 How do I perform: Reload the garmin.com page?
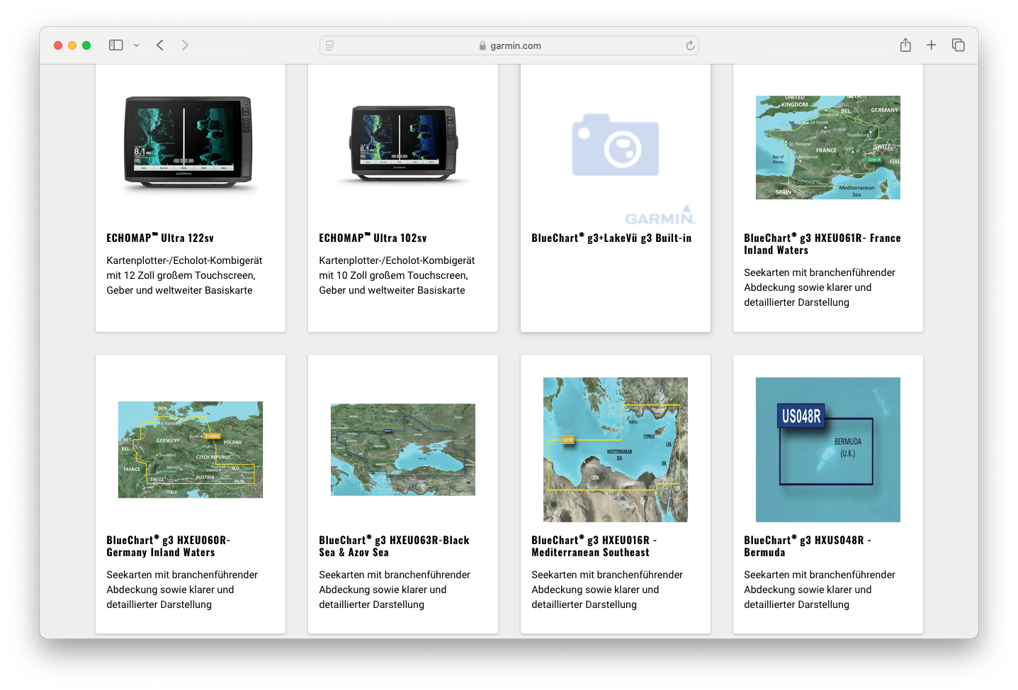pos(689,45)
